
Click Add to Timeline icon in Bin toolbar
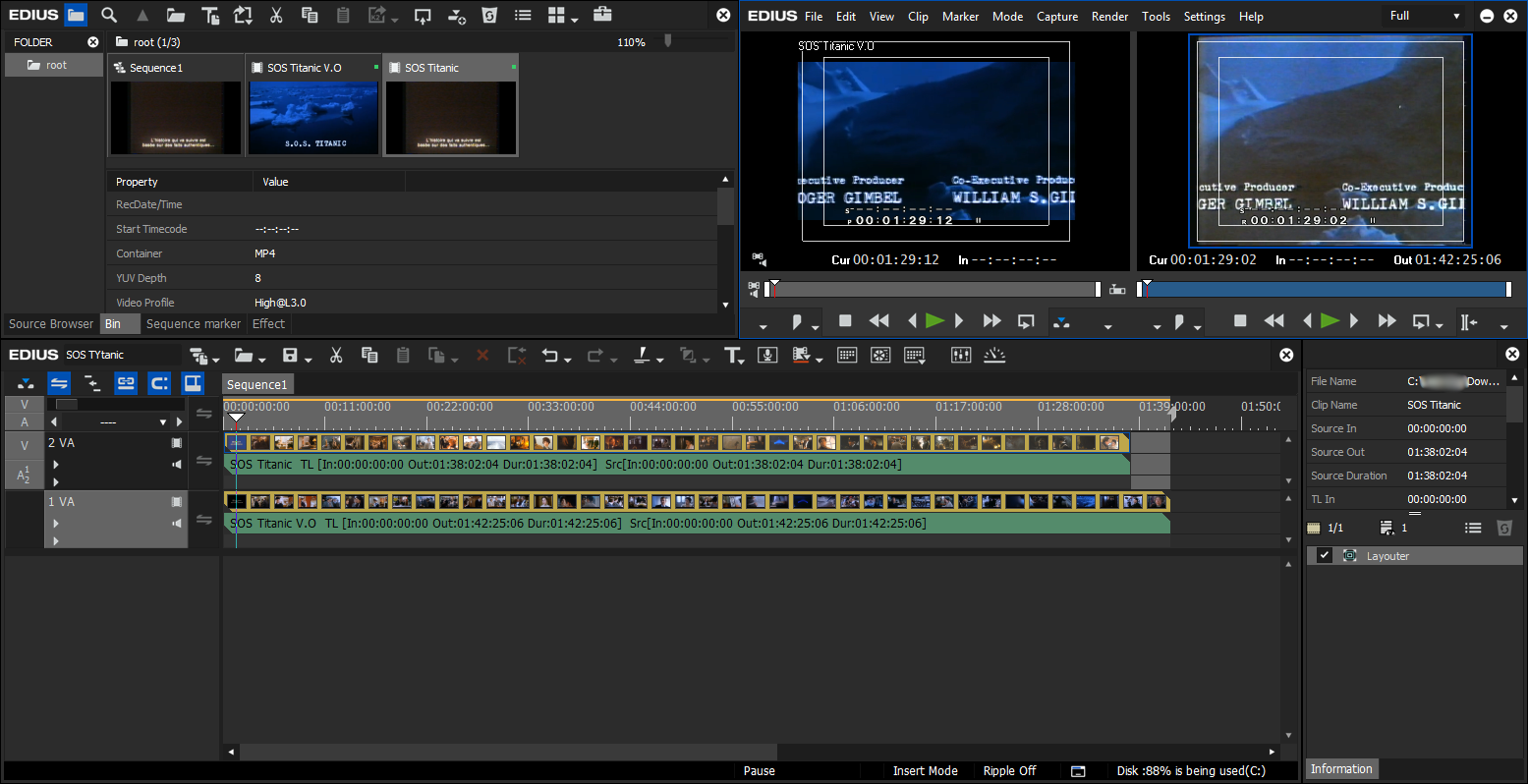click(457, 15)
